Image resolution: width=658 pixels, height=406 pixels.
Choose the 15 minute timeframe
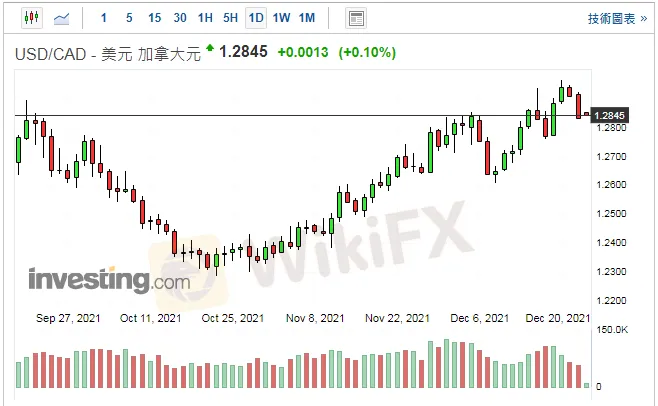pos(154,18)
